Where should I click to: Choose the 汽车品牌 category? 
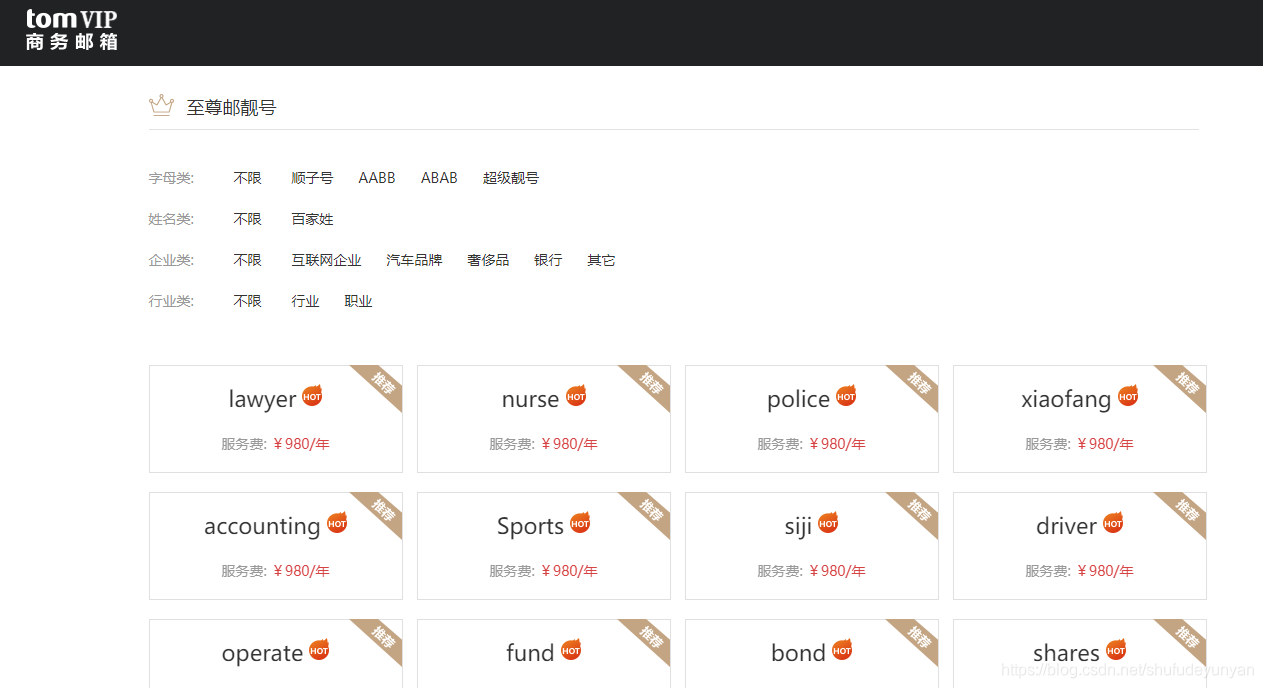coord(413,259)
